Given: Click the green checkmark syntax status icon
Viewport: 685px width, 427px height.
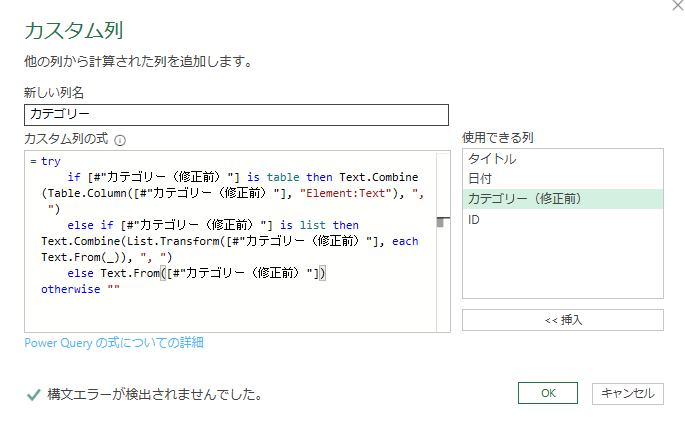Looking at the screenshot, I should pos(33,394).
